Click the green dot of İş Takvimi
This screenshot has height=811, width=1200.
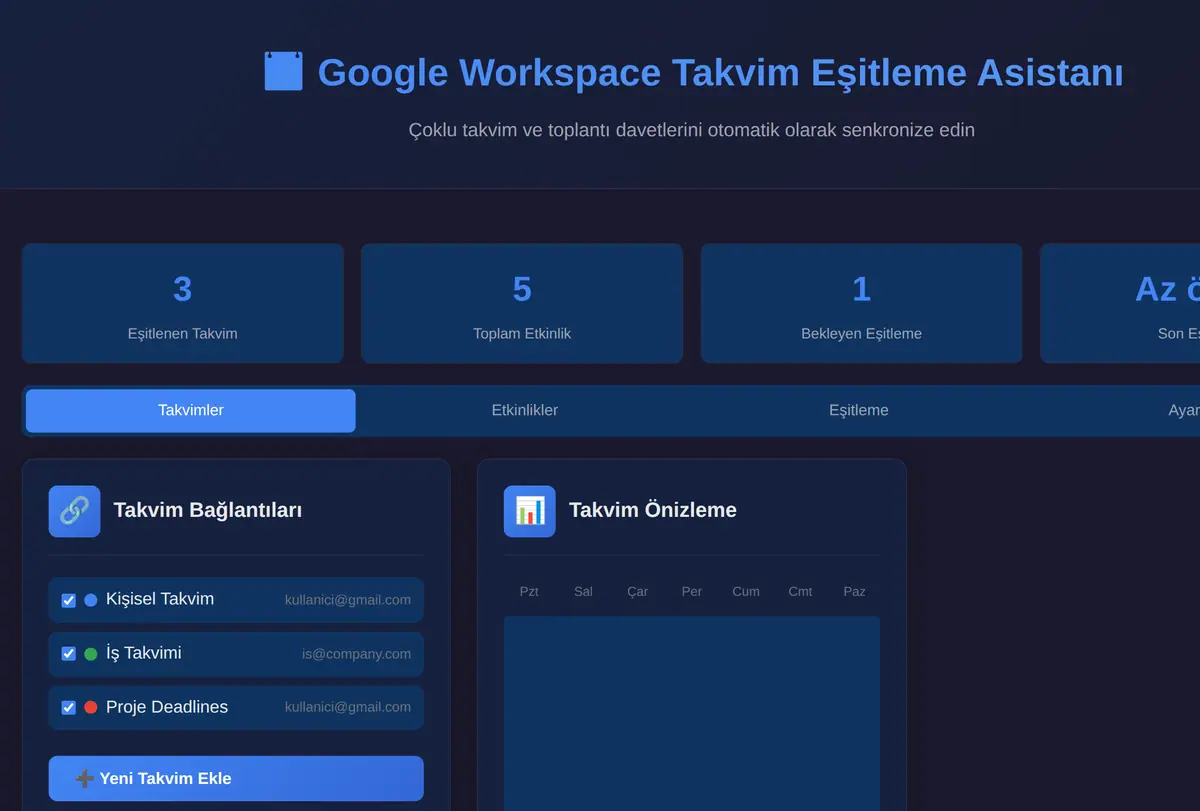click(x=91, y=654)
